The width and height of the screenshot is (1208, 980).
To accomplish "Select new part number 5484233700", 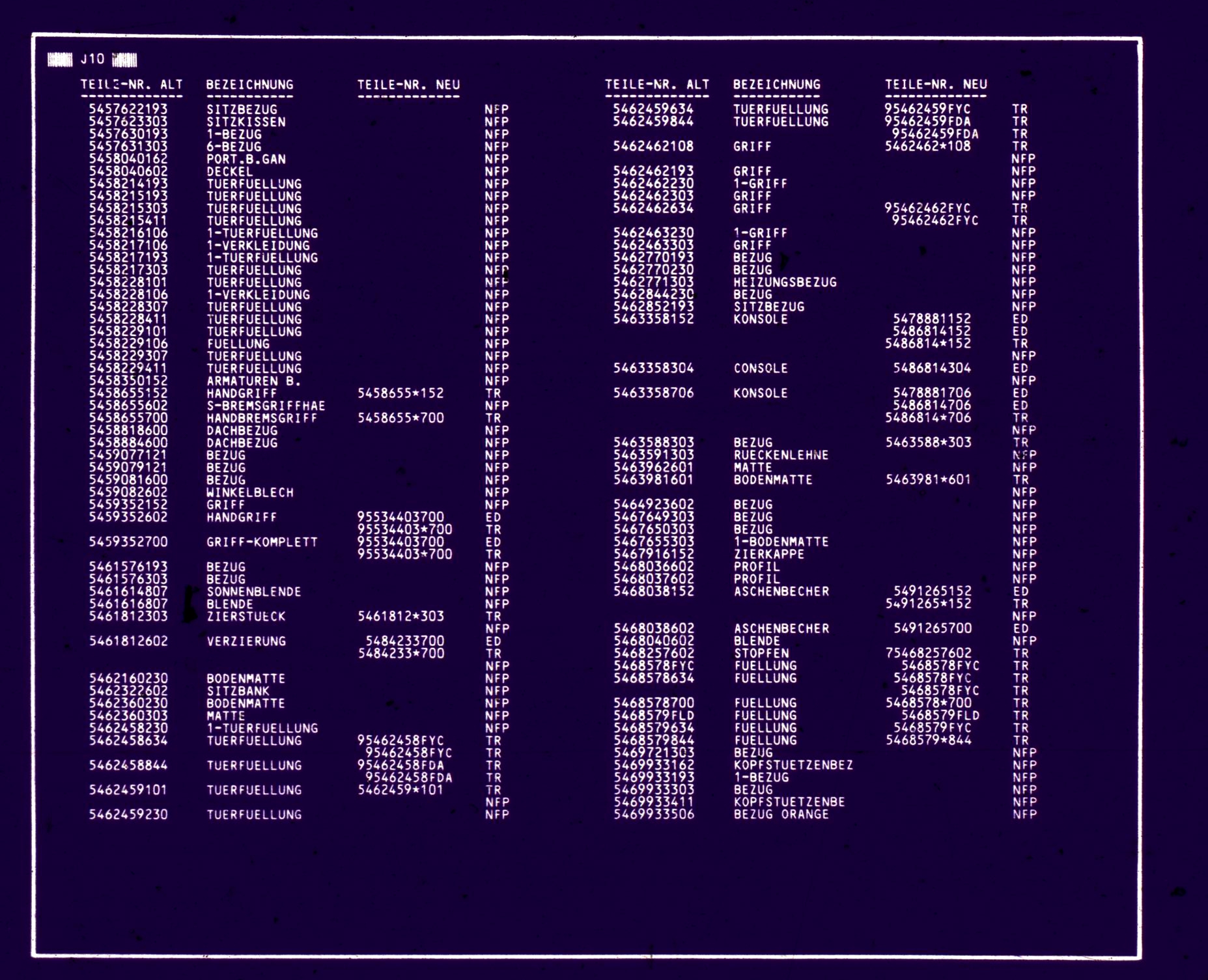I will [404, 641].
